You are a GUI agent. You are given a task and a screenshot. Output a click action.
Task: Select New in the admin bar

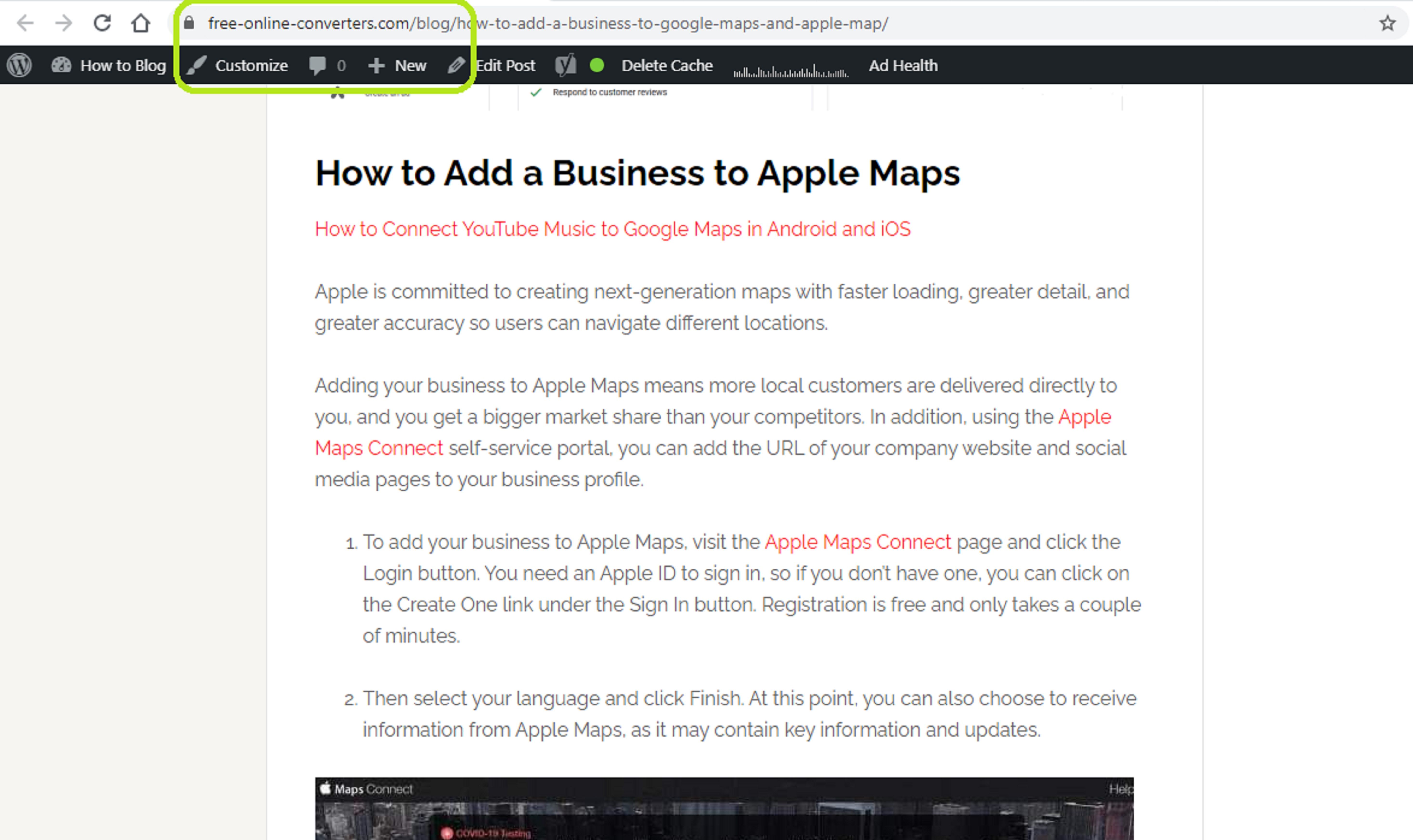(410, 66)
